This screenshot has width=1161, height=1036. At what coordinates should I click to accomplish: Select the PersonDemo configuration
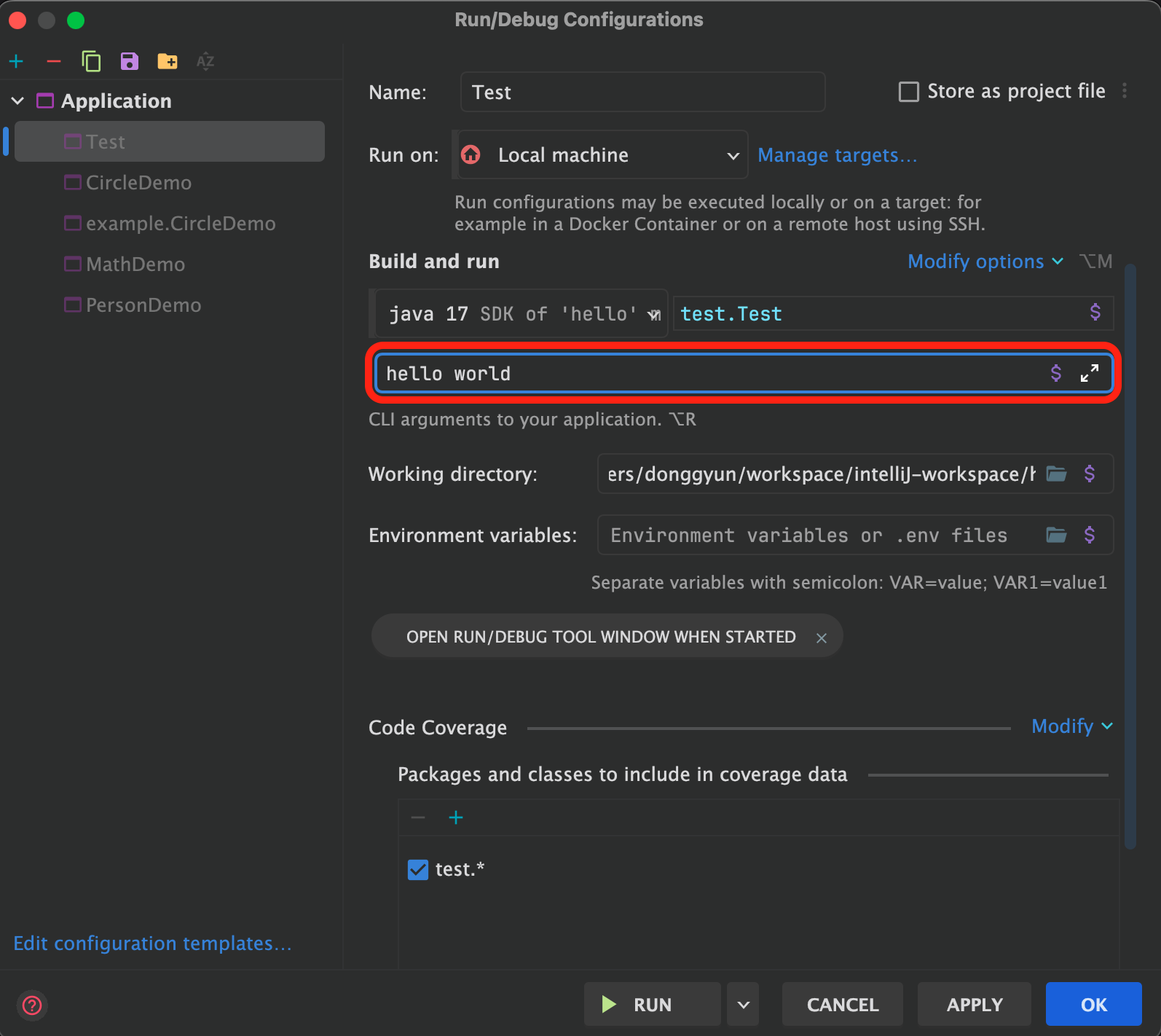pyautogui.click(x=170, y=305)
